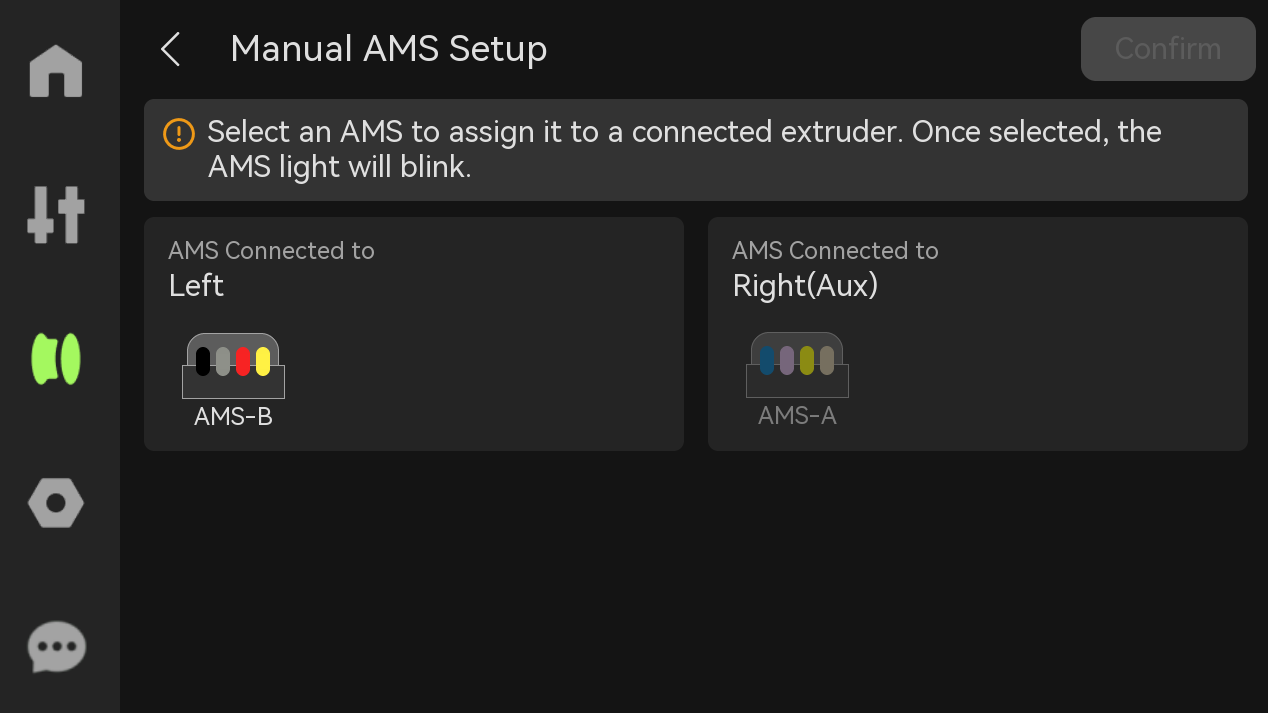The width and height of the screenshot is (1268, 713).
Task: Select the Right(Aux) extruder panel
Action: click(978, 334)
